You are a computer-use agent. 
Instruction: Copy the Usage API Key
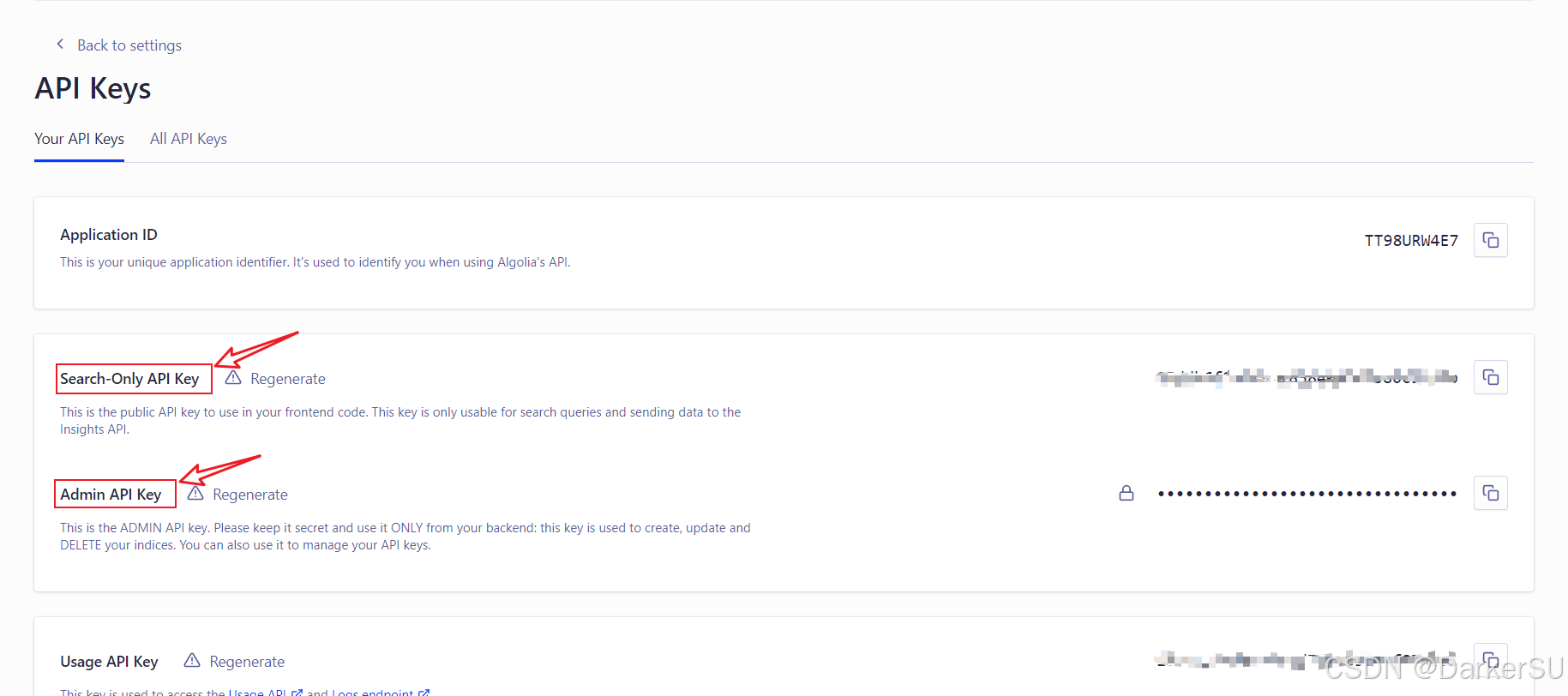1491,660
